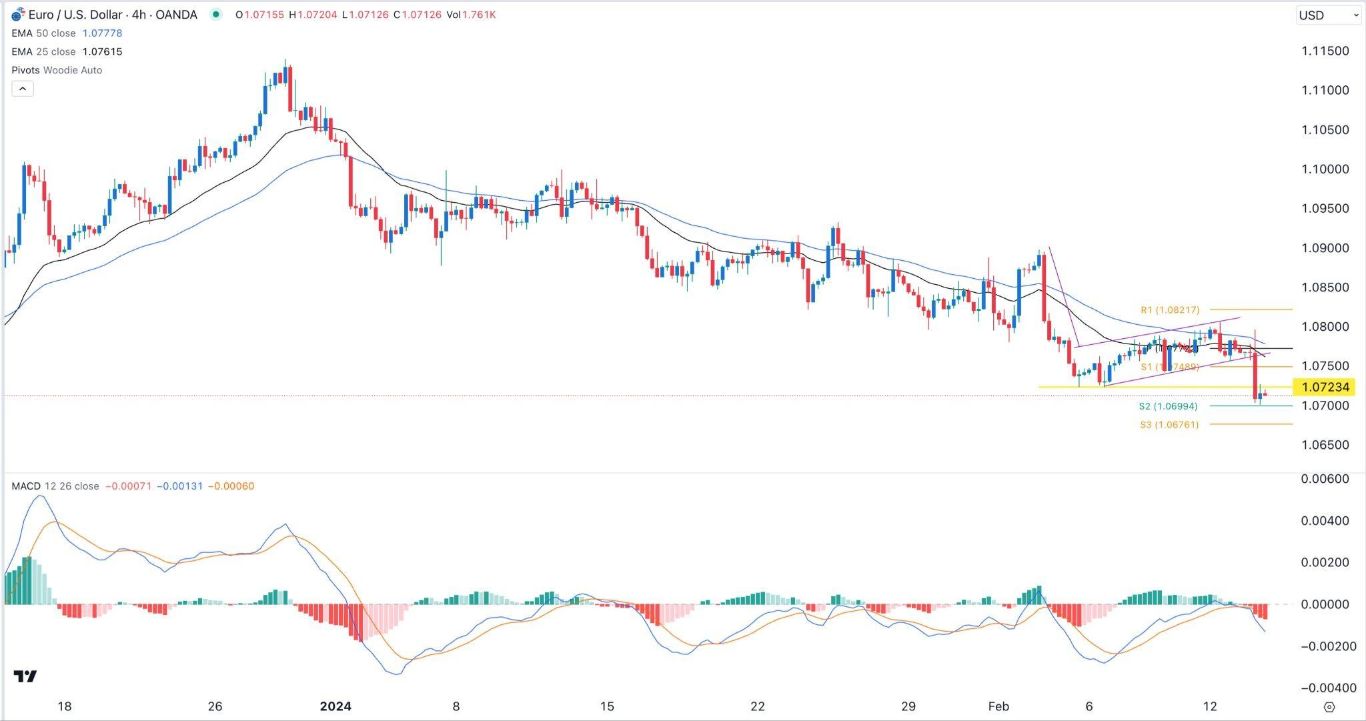Click the 26 date label on the time axis
The width and height of the screenshot is (1366, 721).
click(215, 706)
